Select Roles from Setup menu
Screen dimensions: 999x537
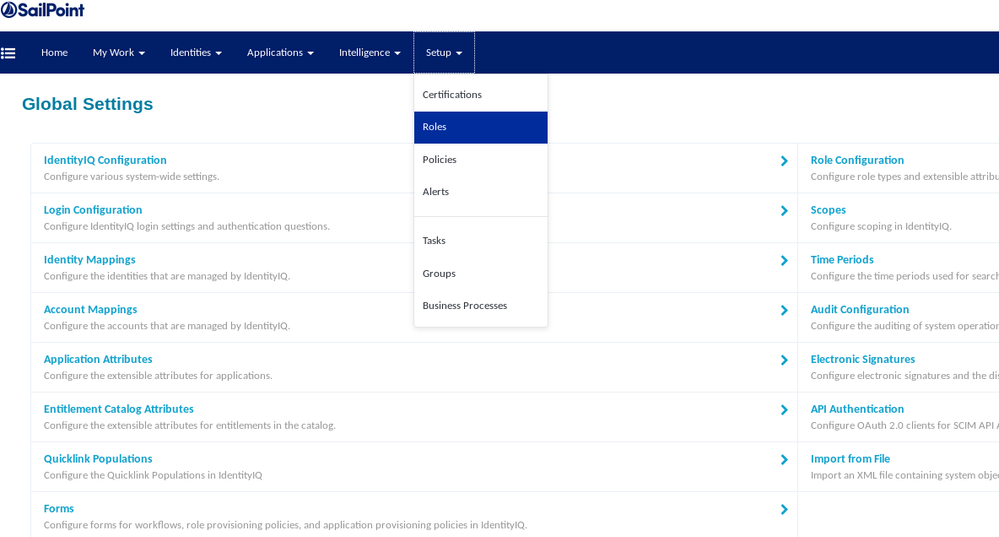(x=435, y=127)
